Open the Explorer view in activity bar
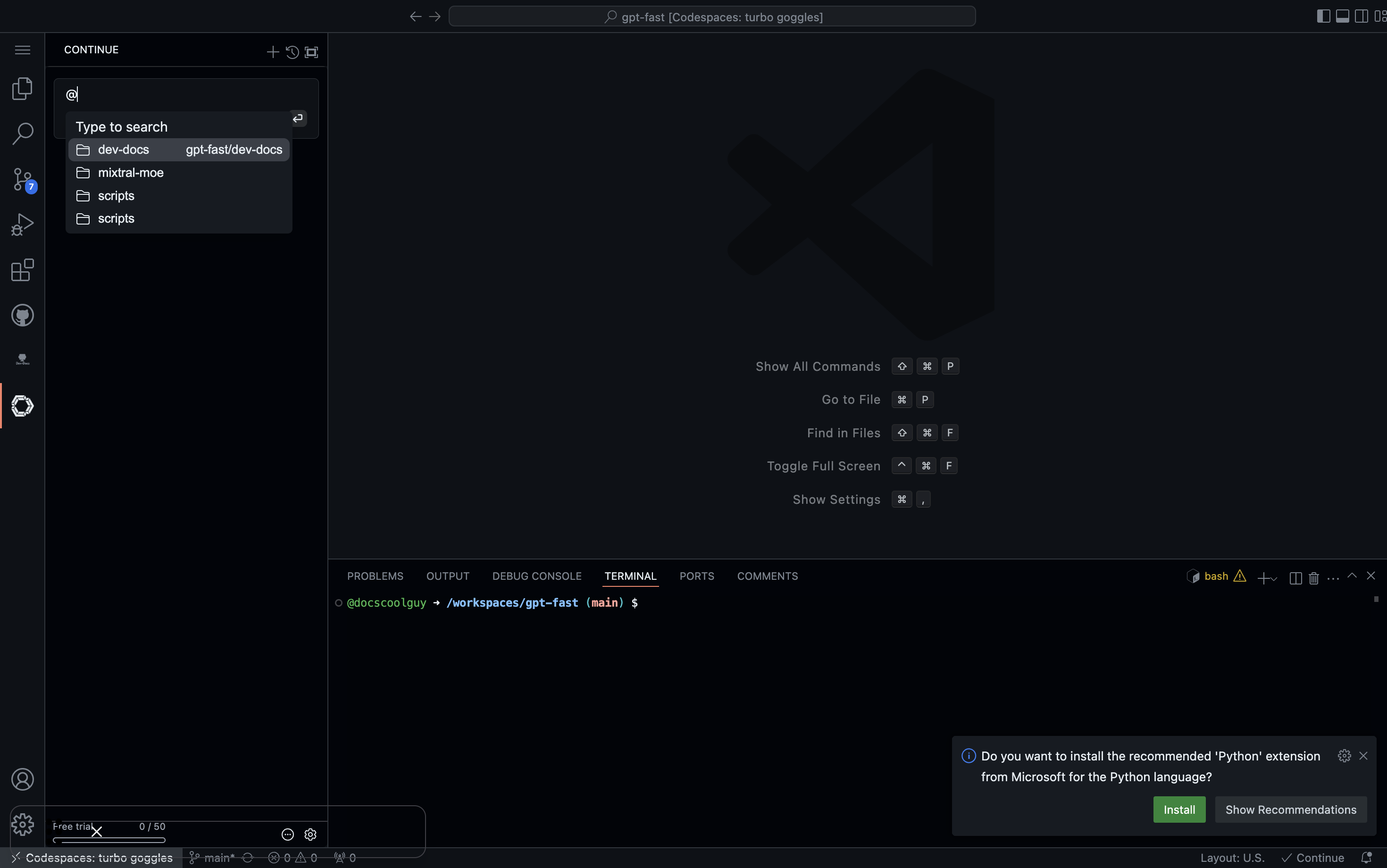Viewport: 1387px width, 868px height. click(x=22, y=88)
